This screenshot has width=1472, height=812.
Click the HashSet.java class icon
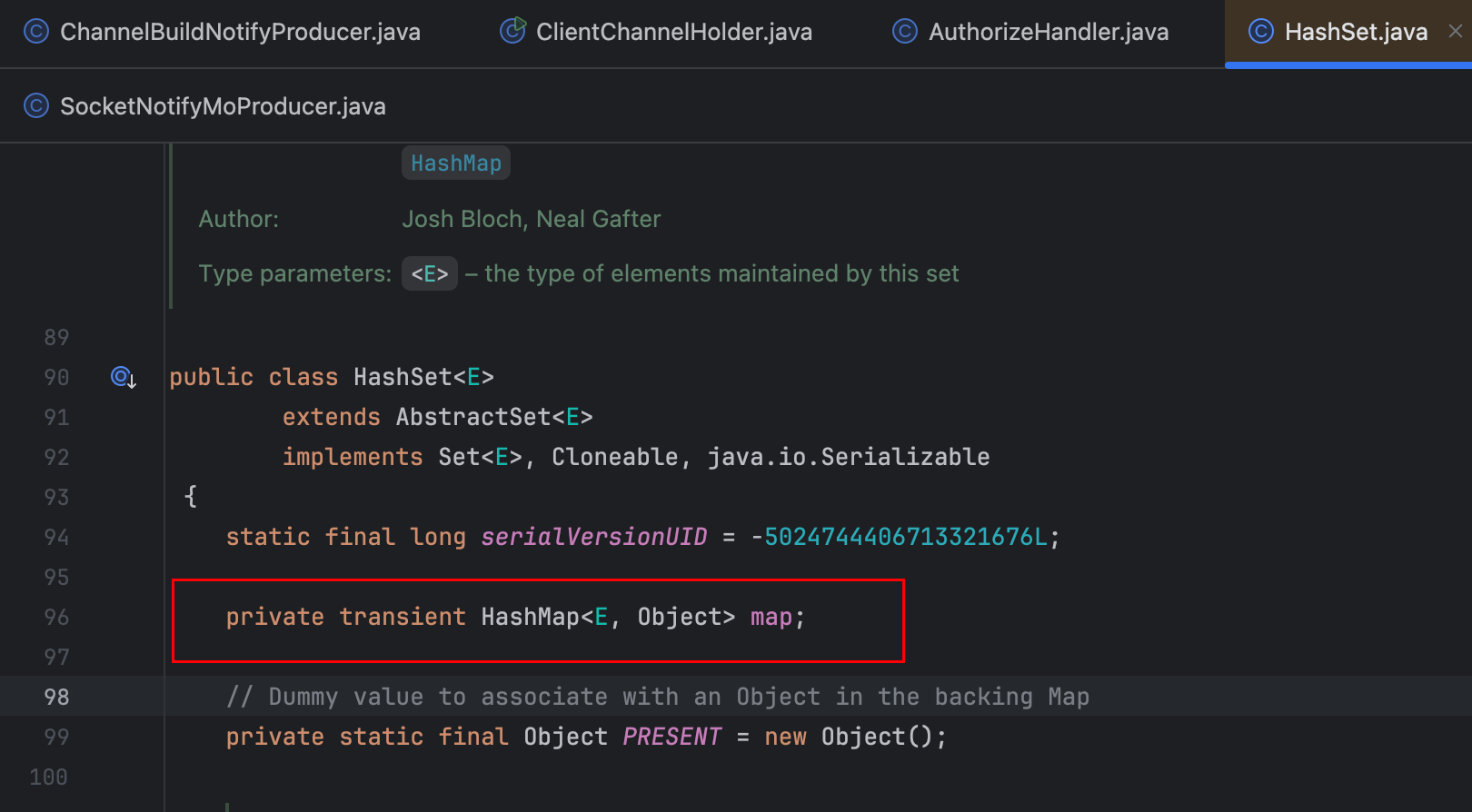[x=1260, y=32]
